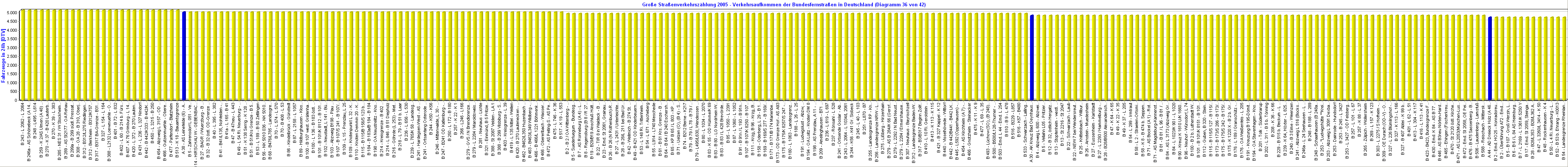Viewport: 1568px width, 167px height.
Task: Select the blue bar for A 30 AK Kreuz Bad Oeynhausen
Action: tap(1032, 58)
